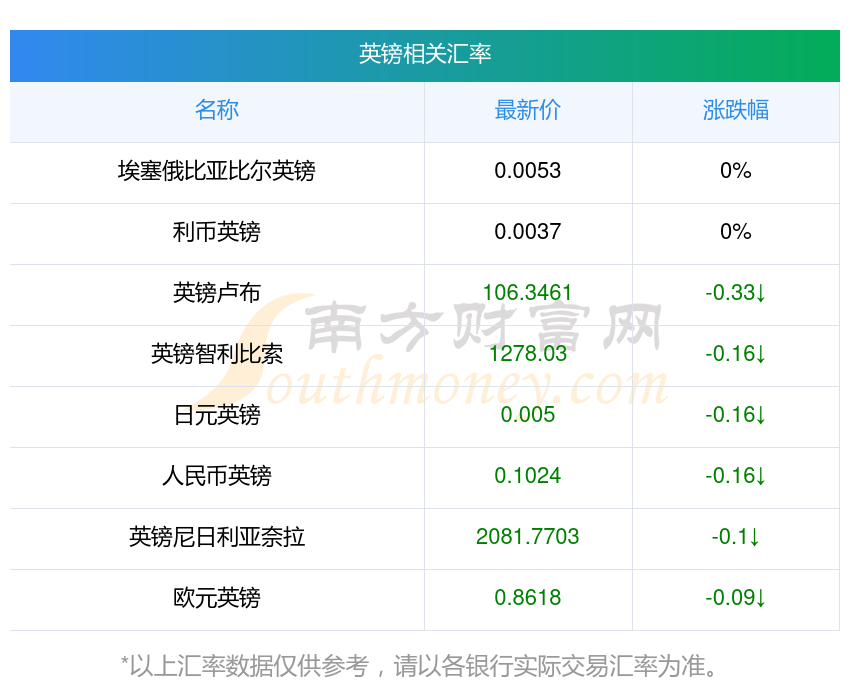Click the 埃塞俄比亚比尔英镑 row name
850x698 pixels.
coord(217,171)
